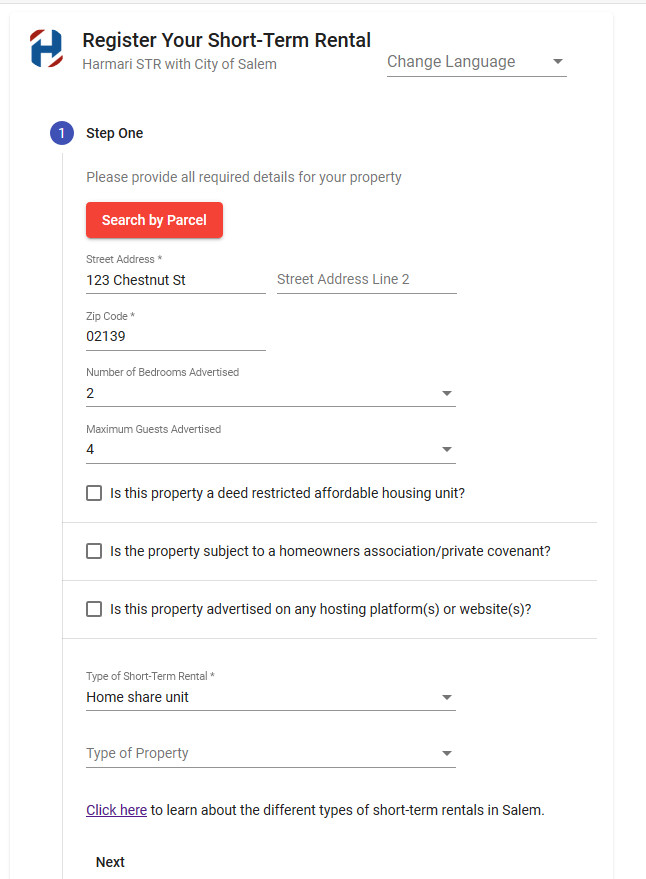The image size is (646, 879).
Task: Click the Bedrooms Advertised dropdown arrow
Action: 446,393
